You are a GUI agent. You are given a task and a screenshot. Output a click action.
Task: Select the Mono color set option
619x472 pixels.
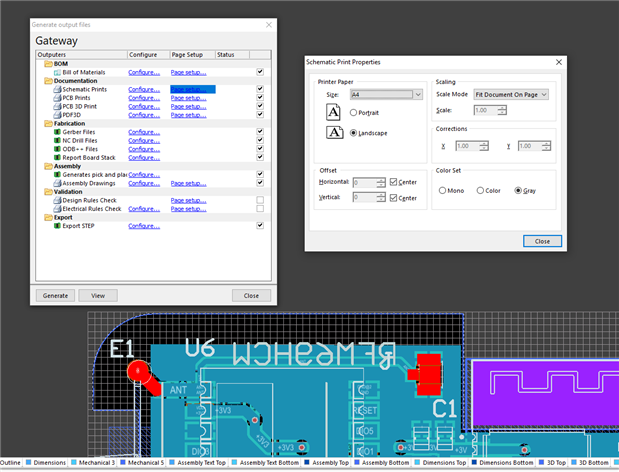(x=444, y=190)
